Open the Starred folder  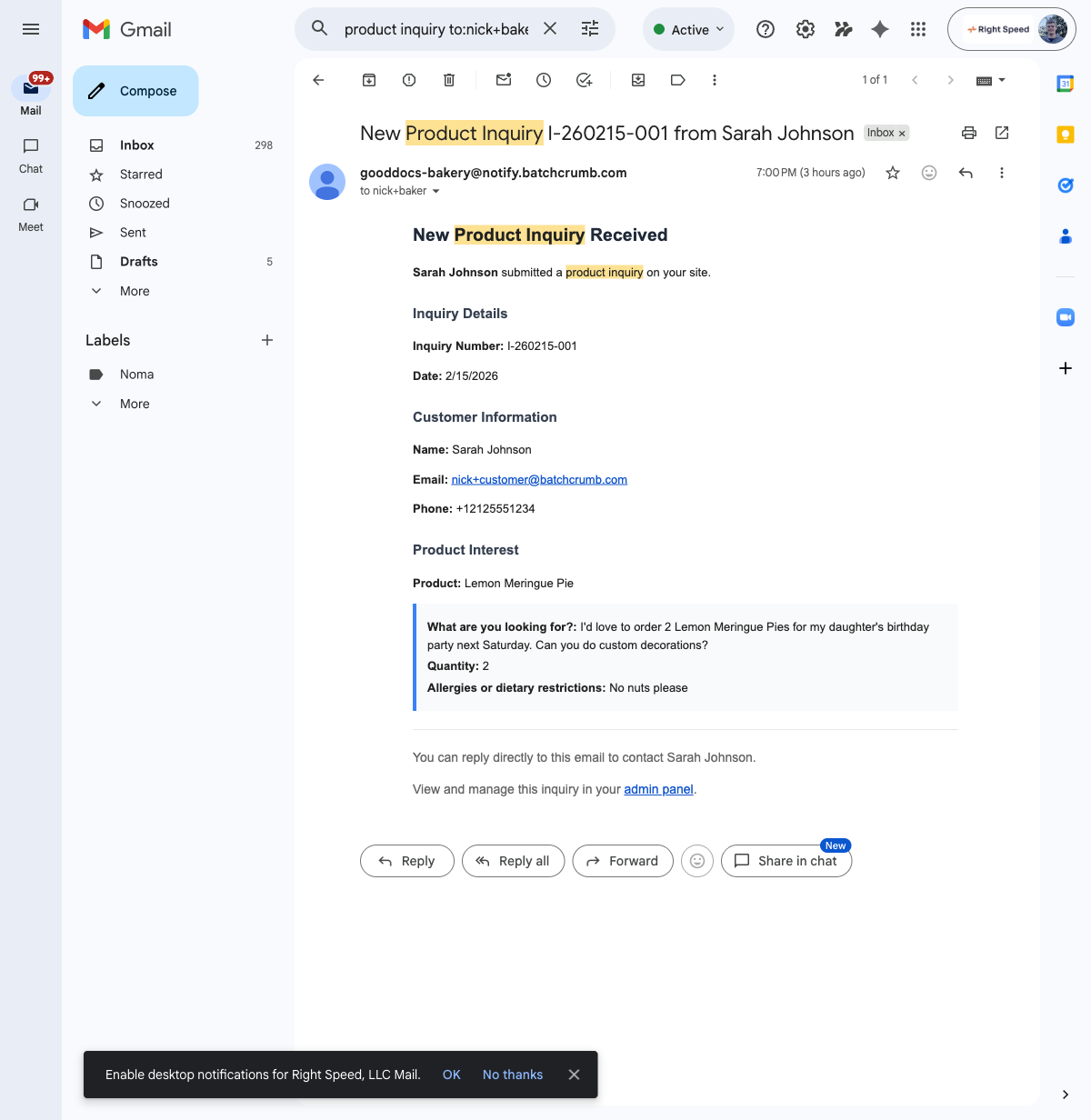[x=141, y=175]
